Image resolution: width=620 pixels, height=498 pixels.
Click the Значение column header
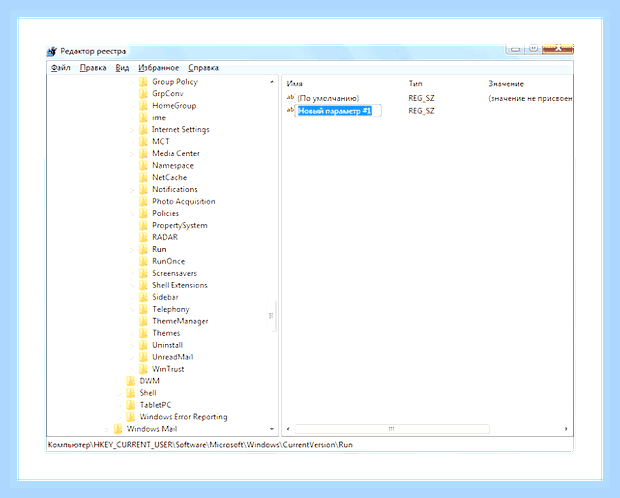coord(506,83)
